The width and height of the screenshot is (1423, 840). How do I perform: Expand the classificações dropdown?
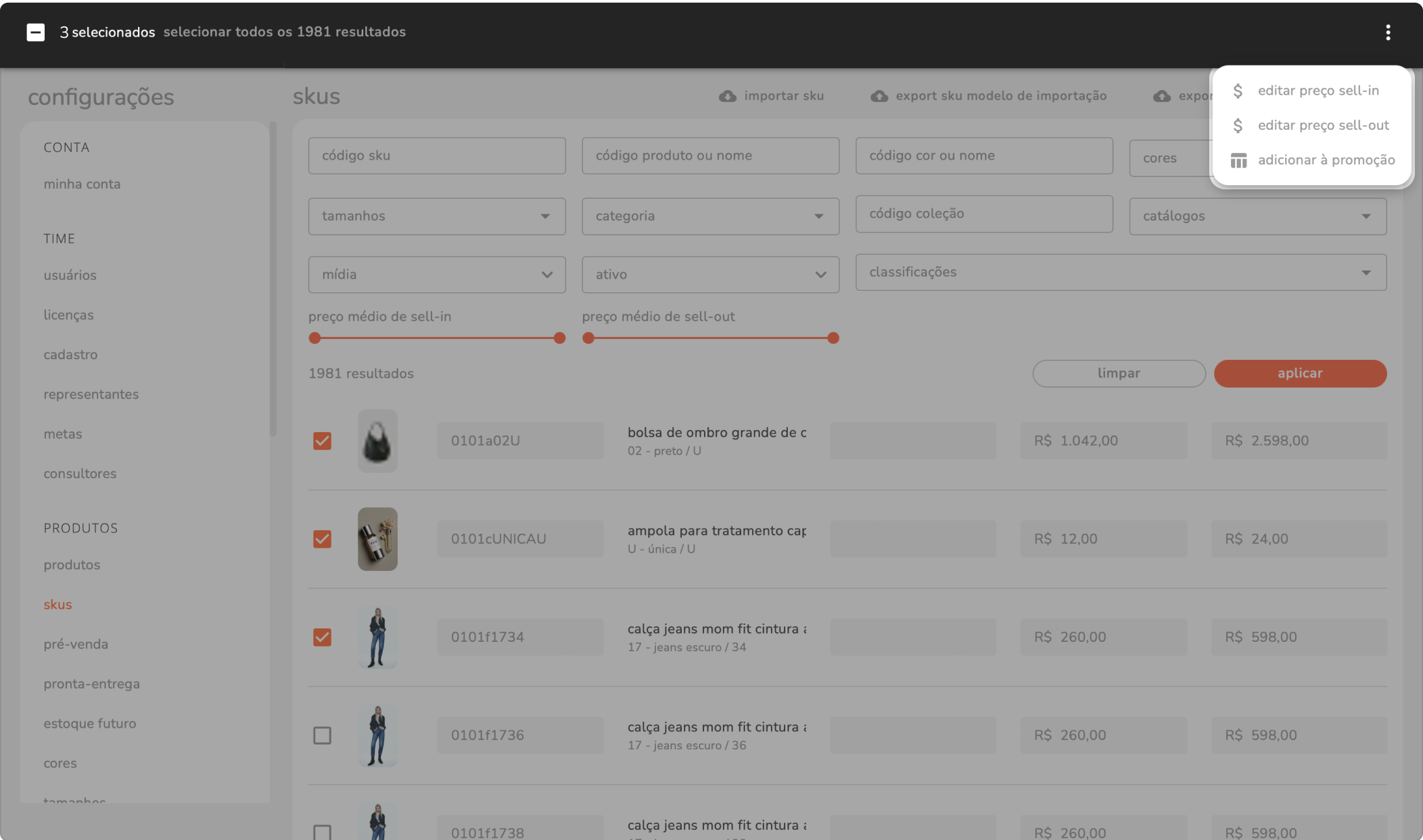point(1121,273)
